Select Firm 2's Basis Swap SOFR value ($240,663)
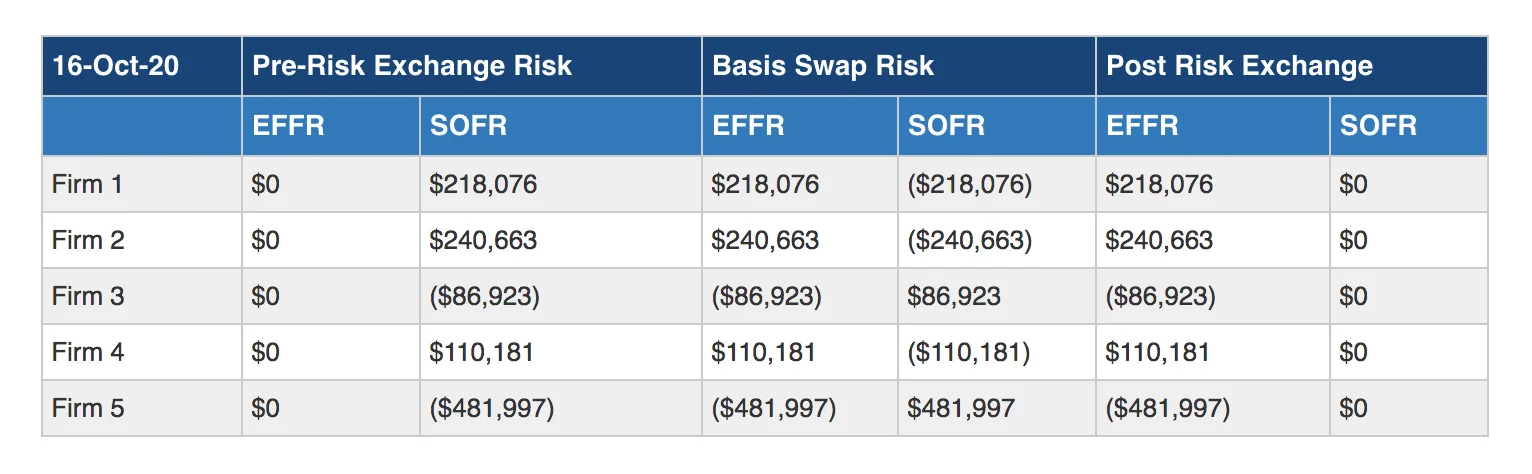The width and height of the screenshot is (1532, 474). (969, 241)
